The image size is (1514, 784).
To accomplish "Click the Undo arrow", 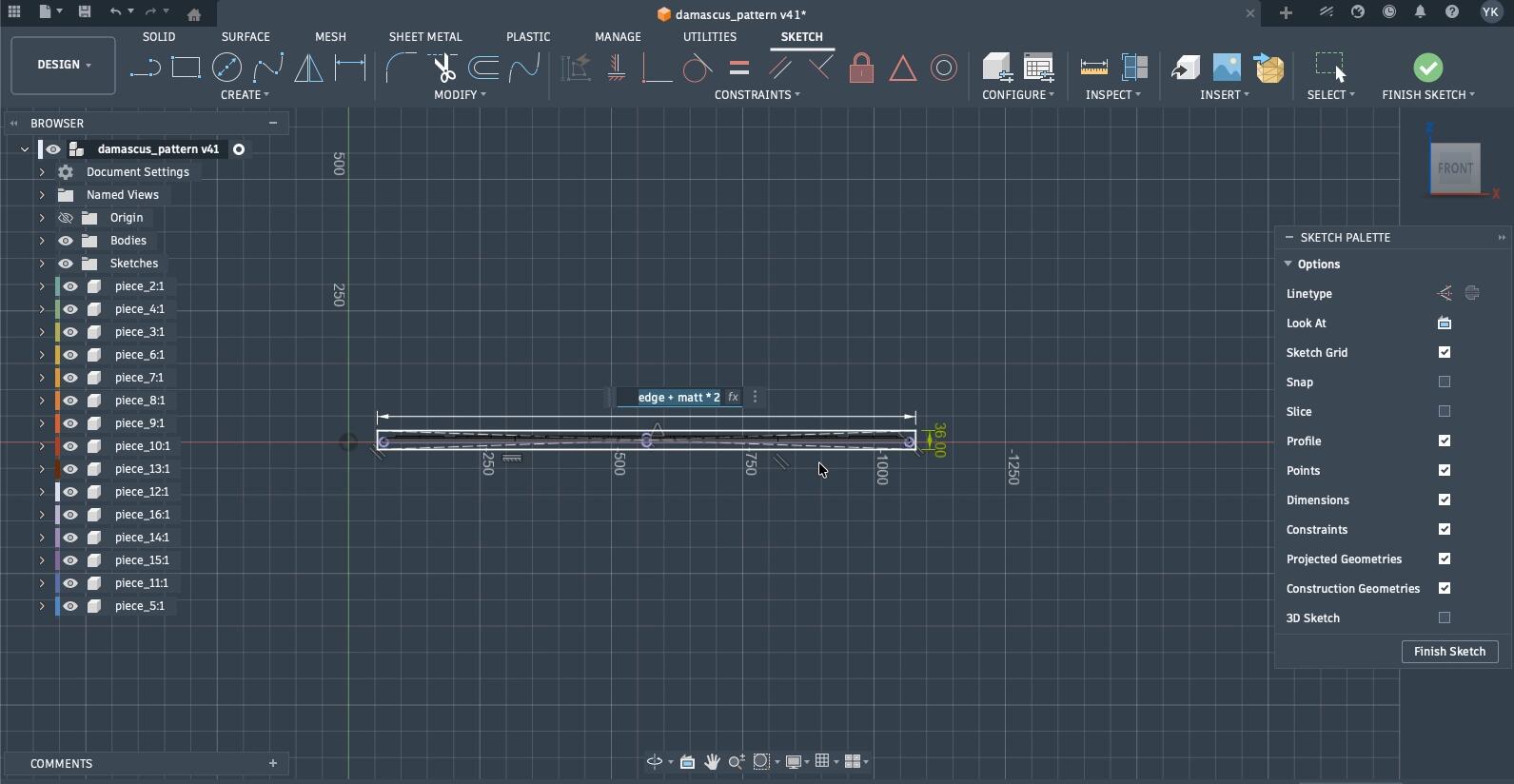I will [x=115, y=12].
